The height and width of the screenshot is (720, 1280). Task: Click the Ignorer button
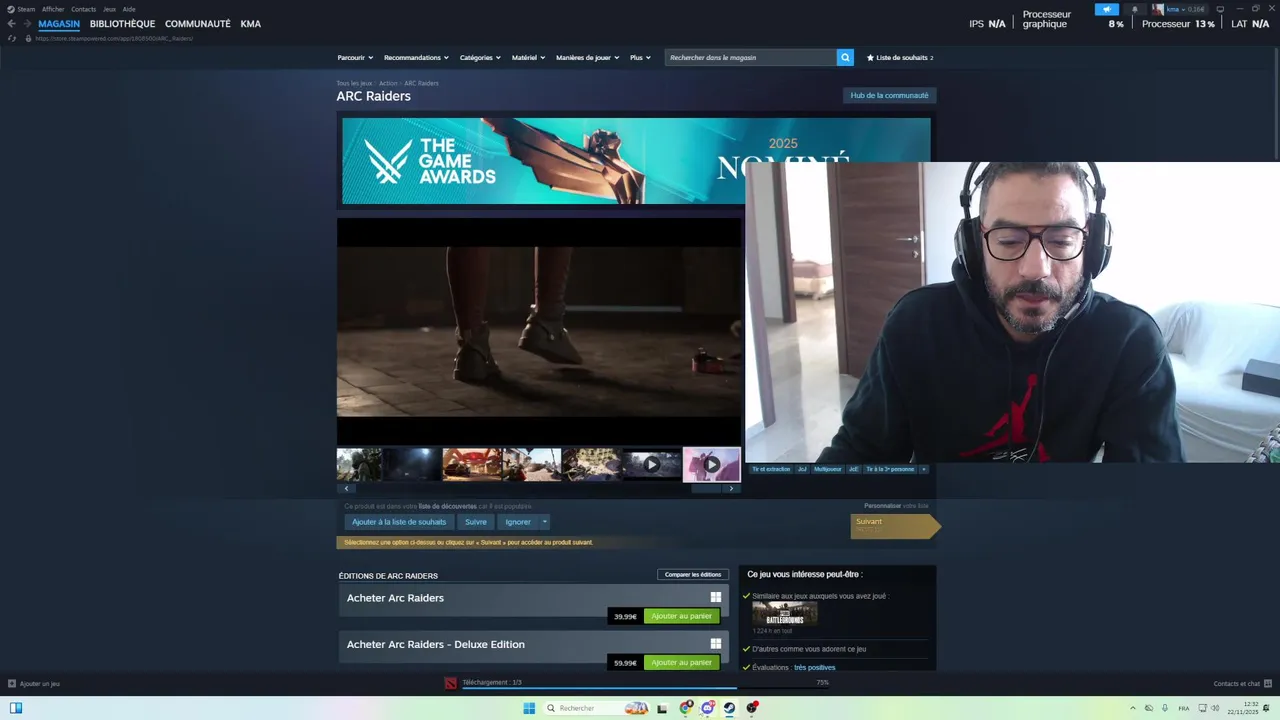click(x=518, y=522)
